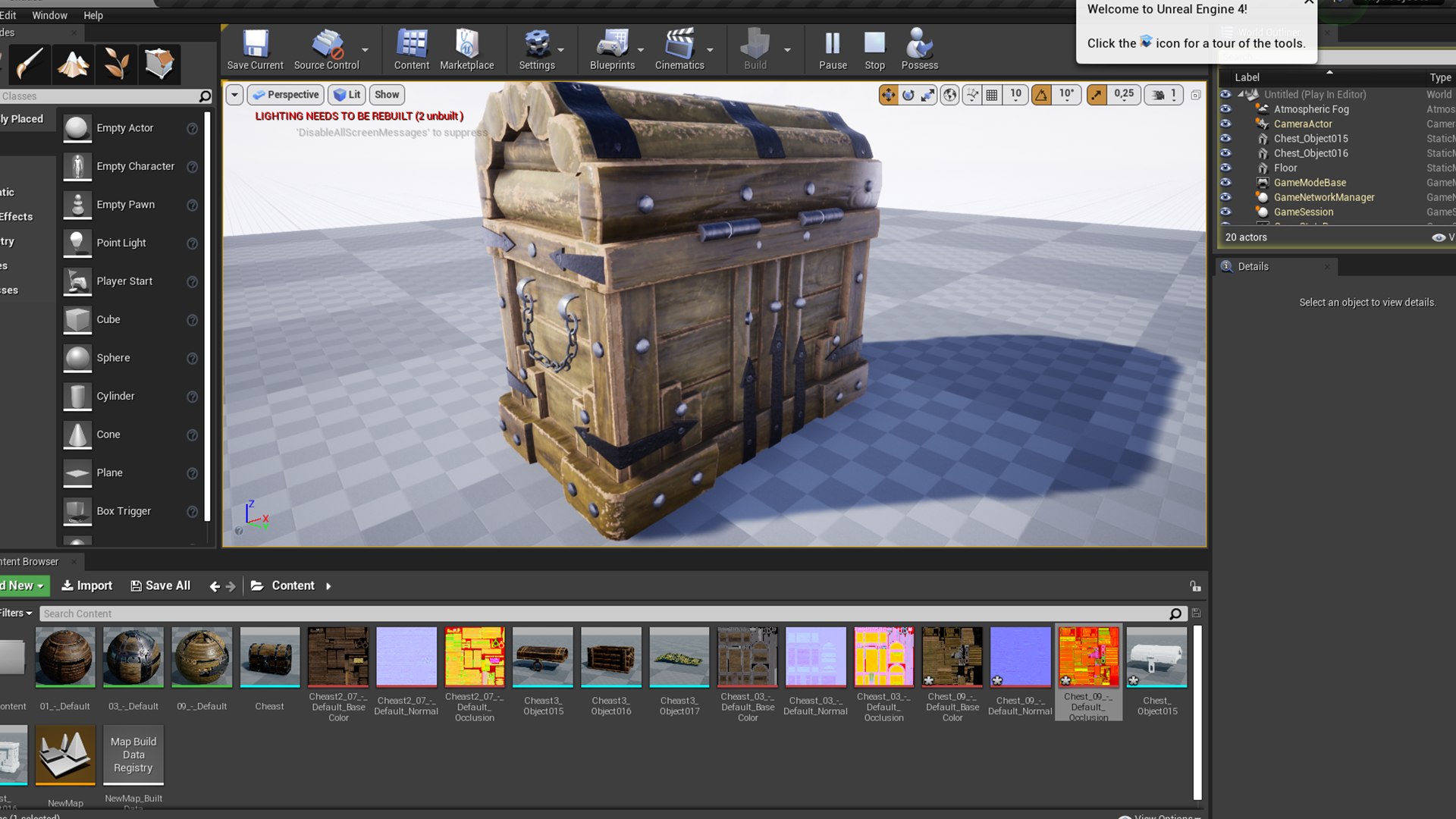Click the Show button in viewport
The height and width of the screenshot is (819, 1456).
click(387, 95)
